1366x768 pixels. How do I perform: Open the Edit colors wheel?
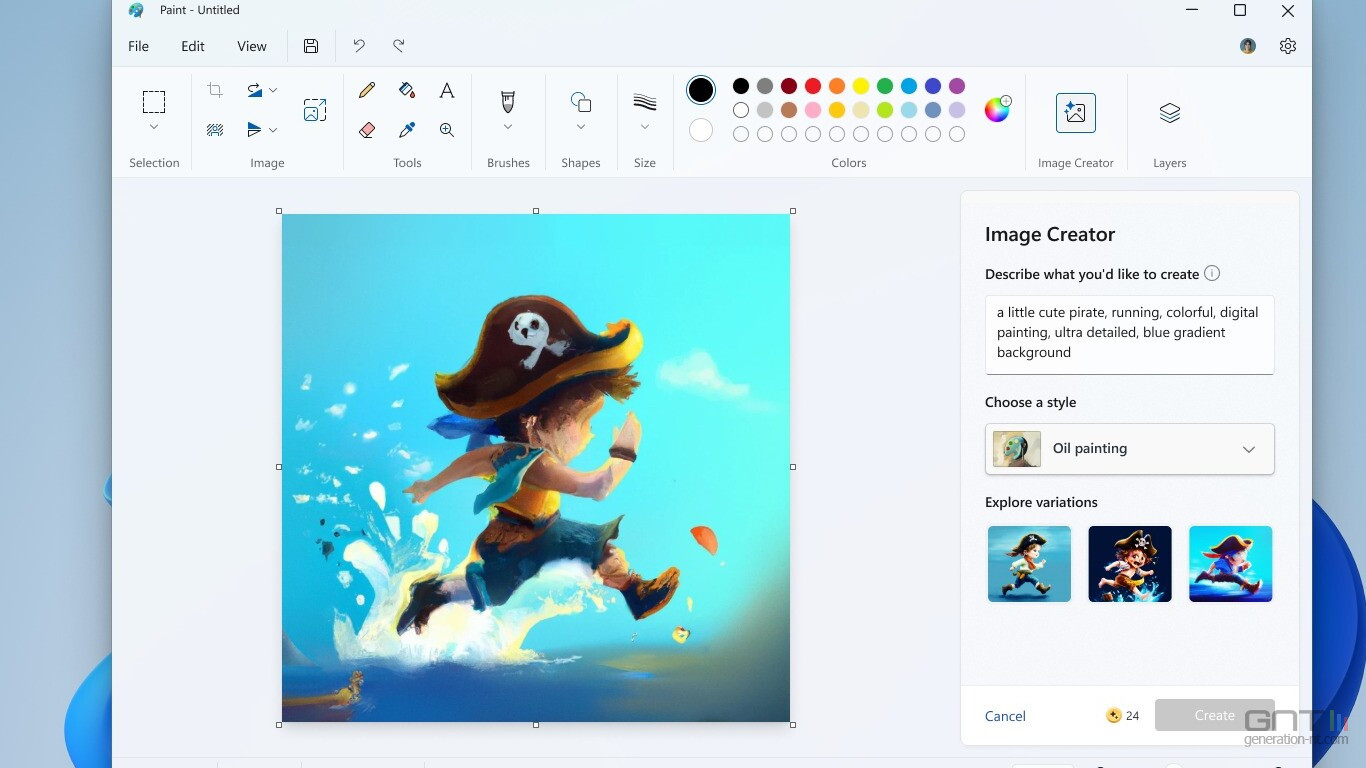coord(997,109)
